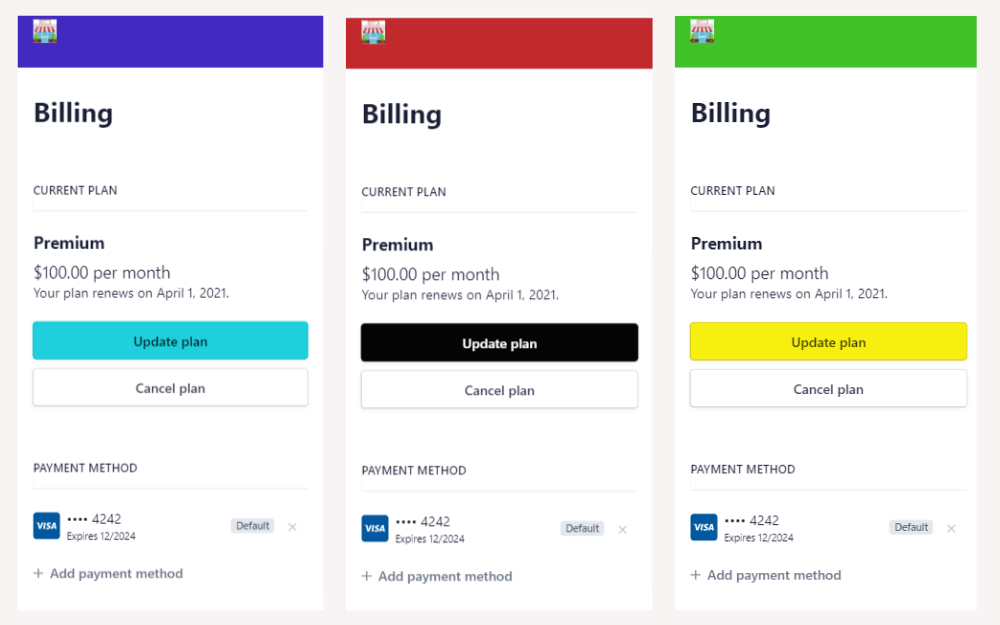
Task: Click the Visa card icon on the red-themed card
Action: [375, 528]
